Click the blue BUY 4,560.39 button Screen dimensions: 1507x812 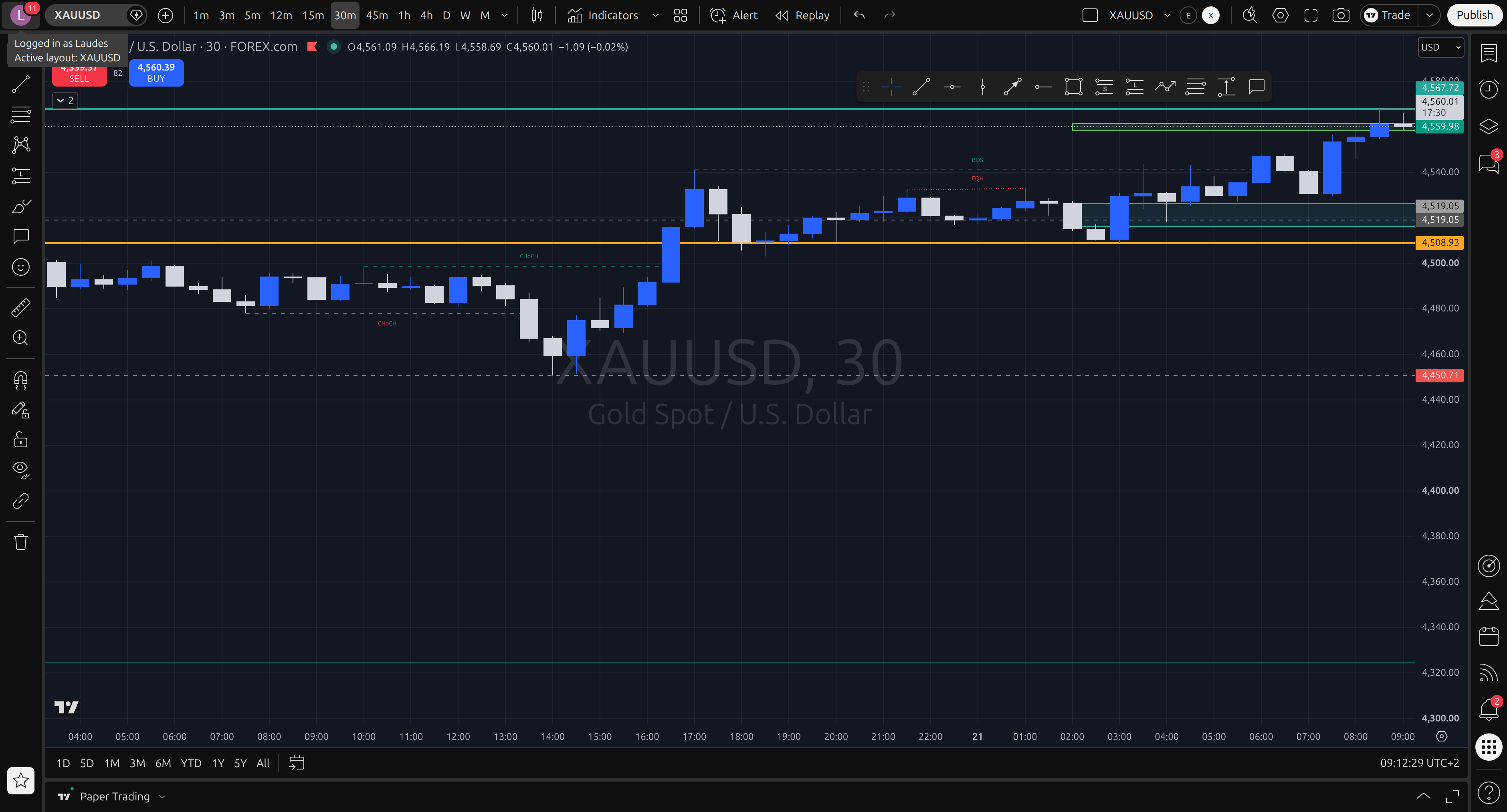tap(156, 73)
